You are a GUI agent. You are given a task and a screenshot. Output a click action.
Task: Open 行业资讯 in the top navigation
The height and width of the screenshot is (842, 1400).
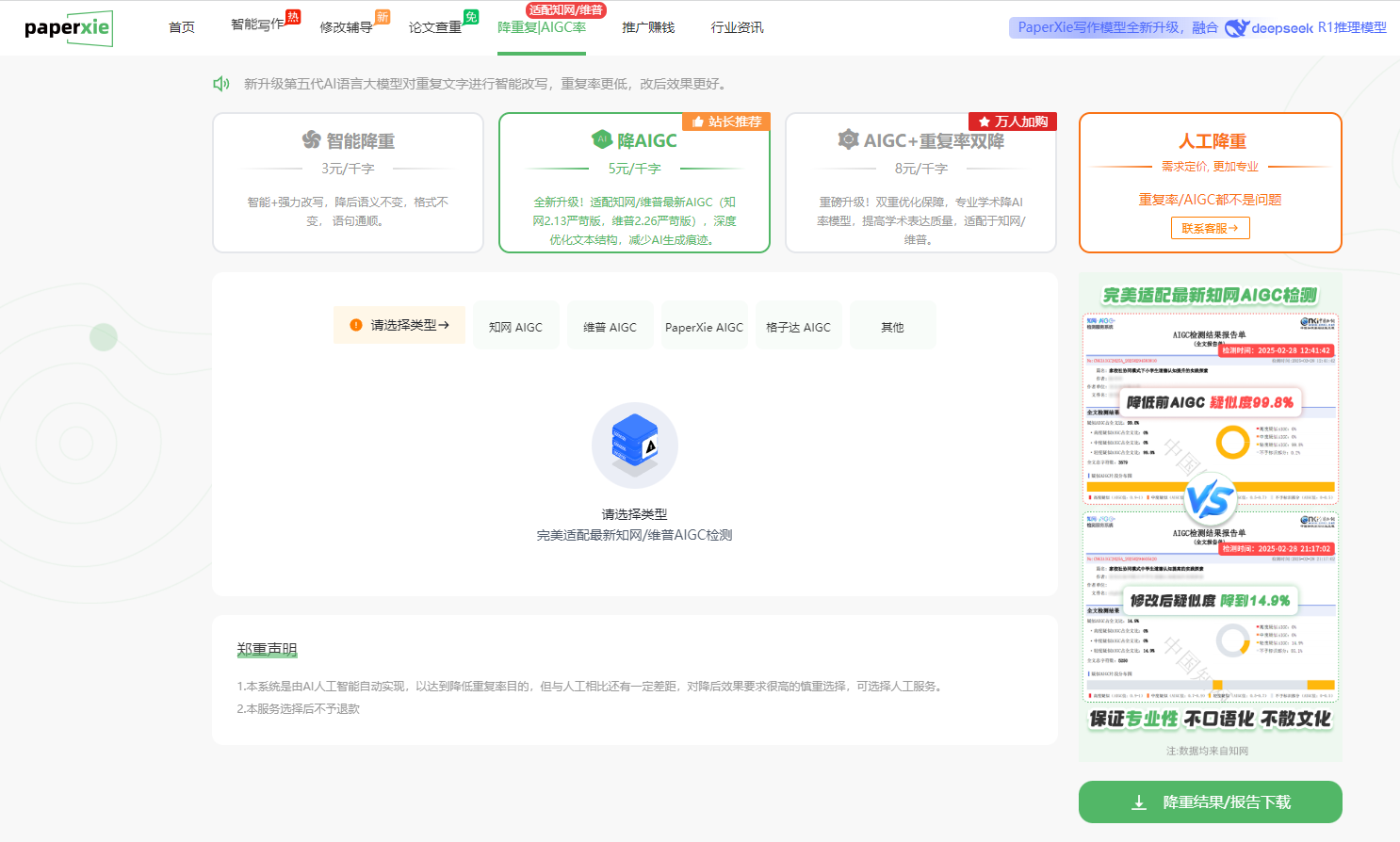[737, 27]
